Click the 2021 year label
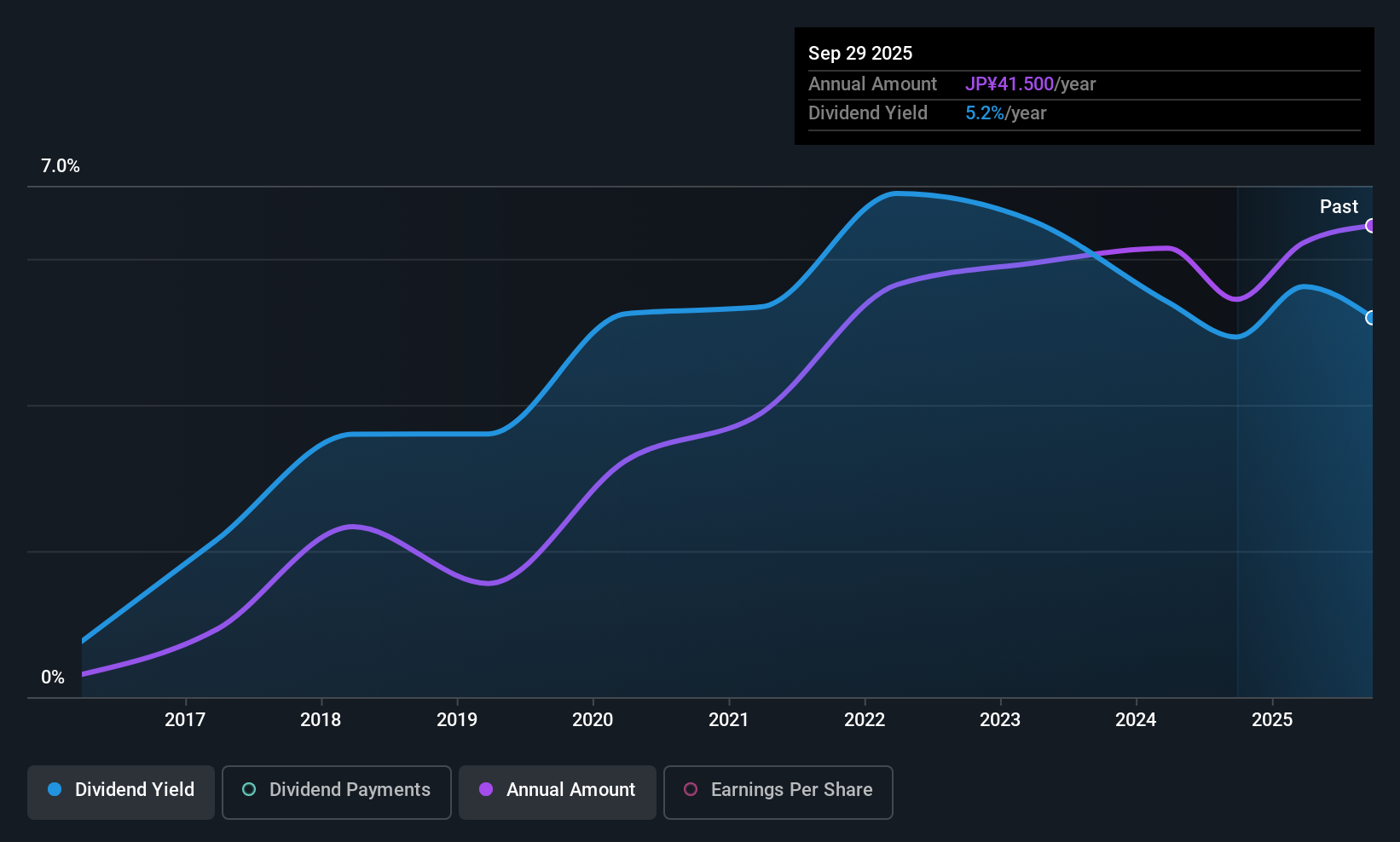 pos(729,720)
